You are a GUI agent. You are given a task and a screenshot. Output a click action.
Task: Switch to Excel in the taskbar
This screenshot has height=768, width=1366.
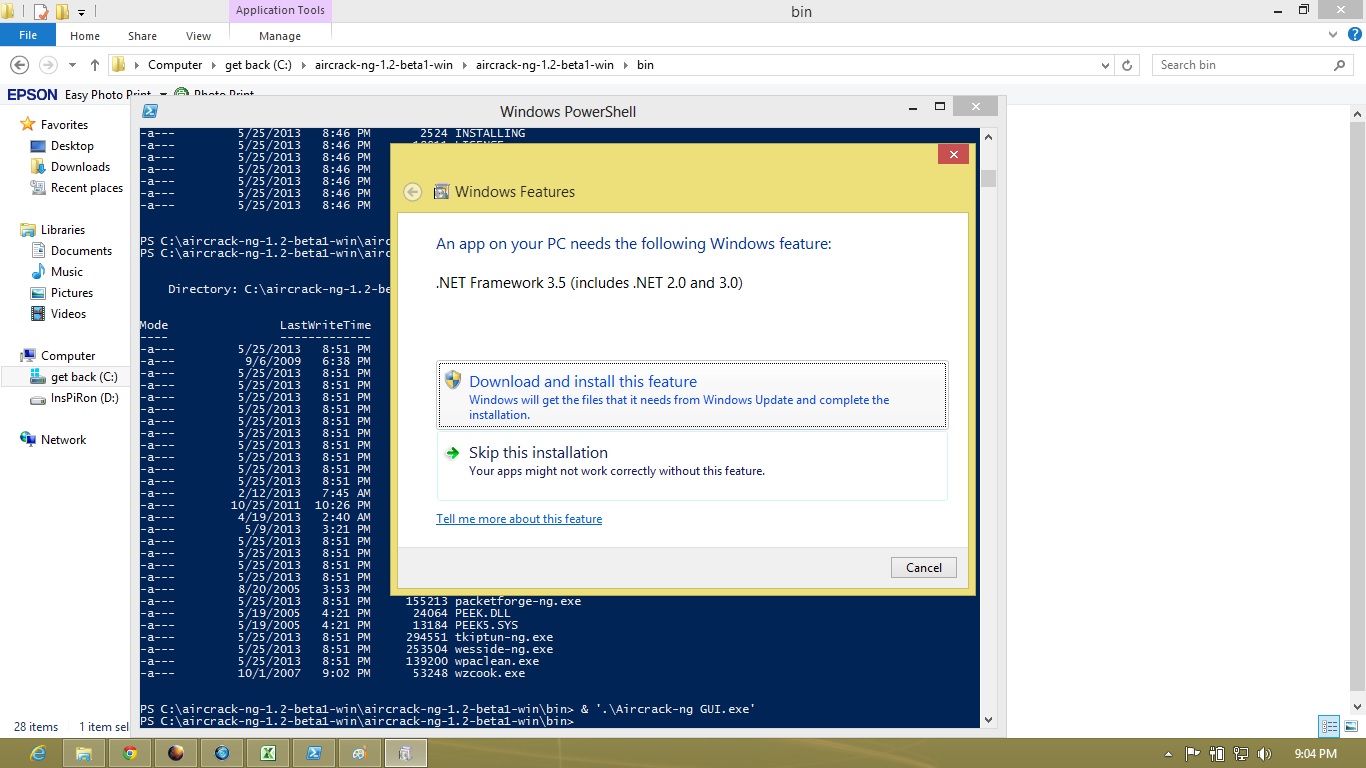[x=268, y=753]
